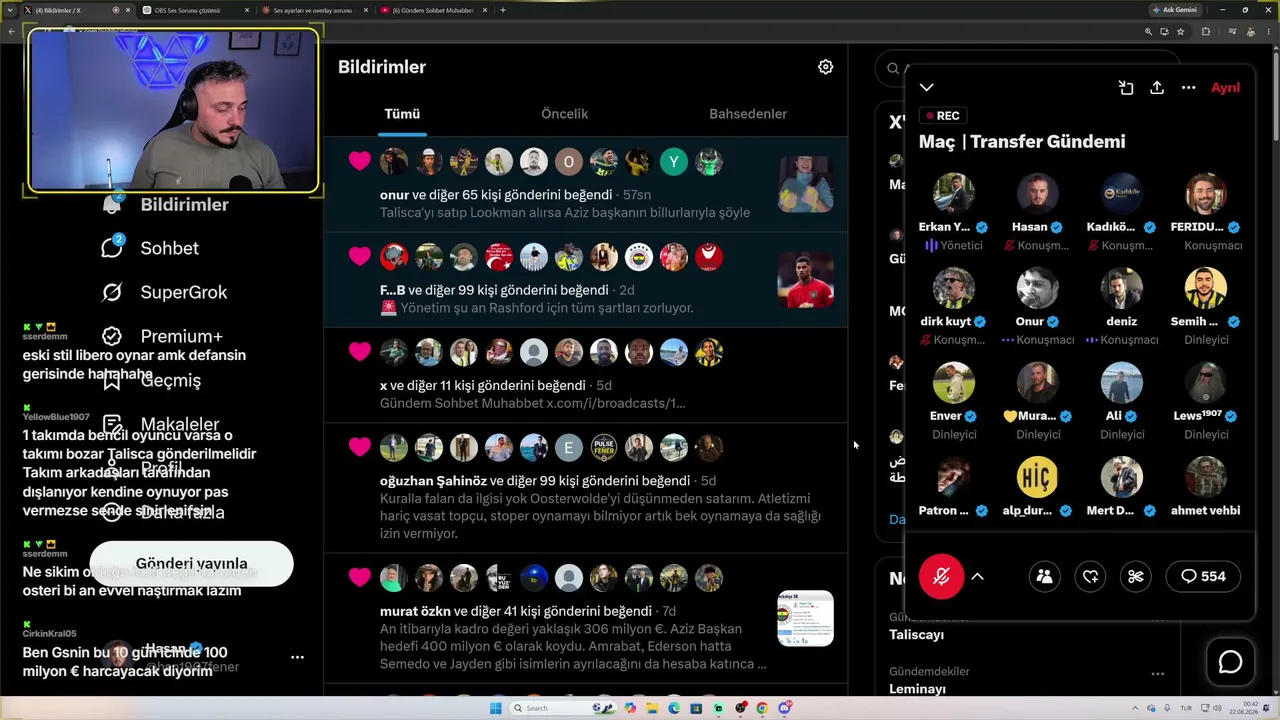1280x720 pixels.
Task: Share the Maç Transfer Gündemi Space
Action: coord(1157,88)
